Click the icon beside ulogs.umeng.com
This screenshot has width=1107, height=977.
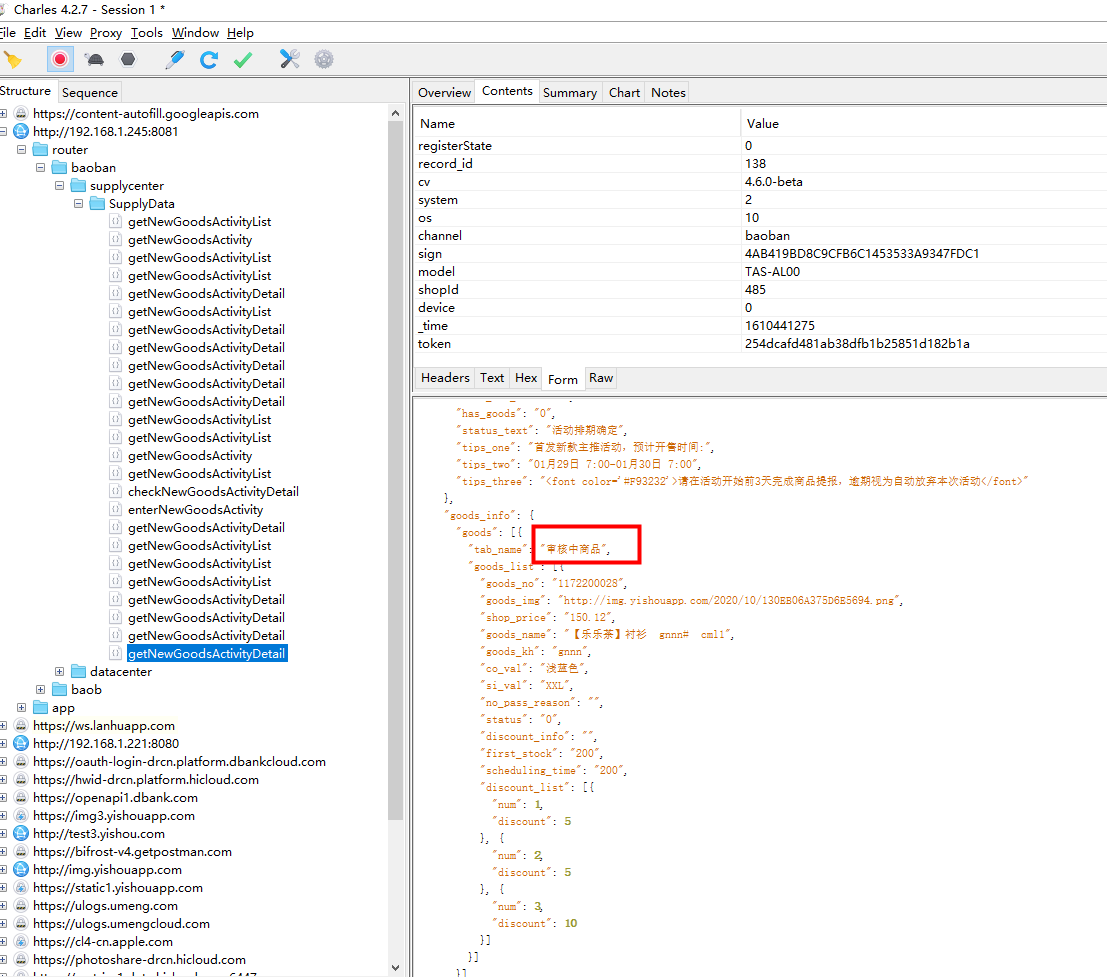(x=21, y=906)
